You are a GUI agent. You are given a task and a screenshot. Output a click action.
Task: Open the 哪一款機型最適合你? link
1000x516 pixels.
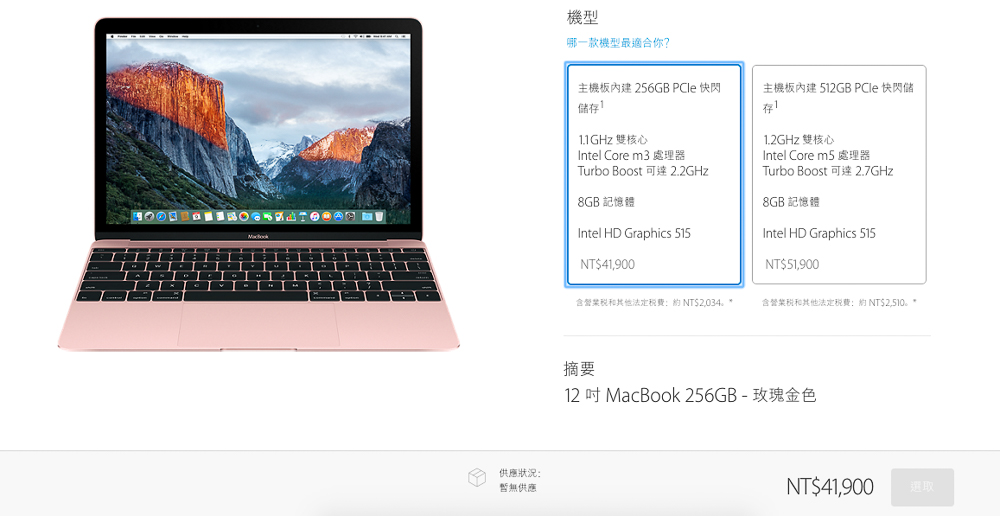618,43
